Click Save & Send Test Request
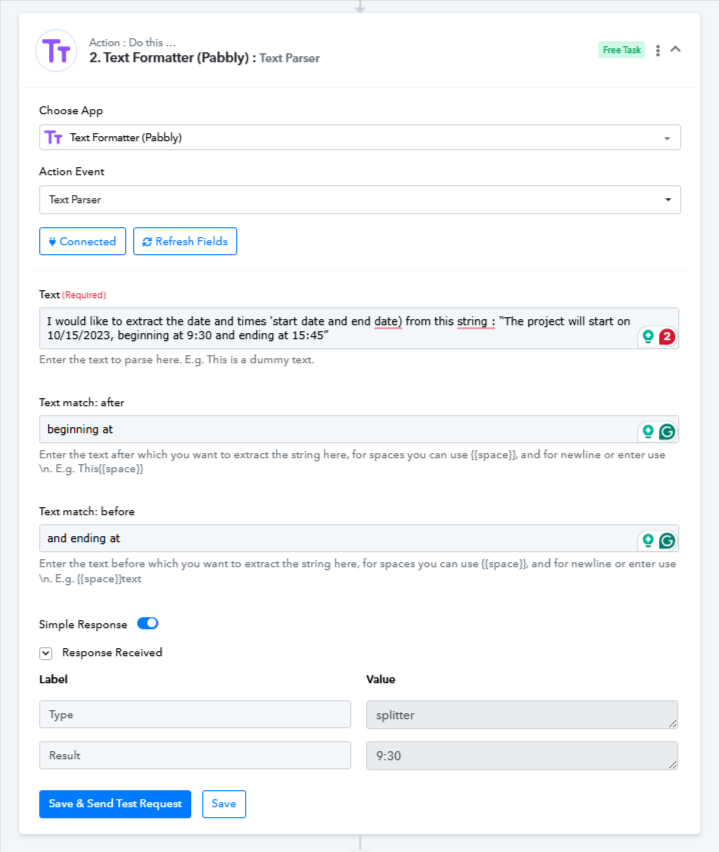This screenshot has height=852, width=719. [115, 804]
